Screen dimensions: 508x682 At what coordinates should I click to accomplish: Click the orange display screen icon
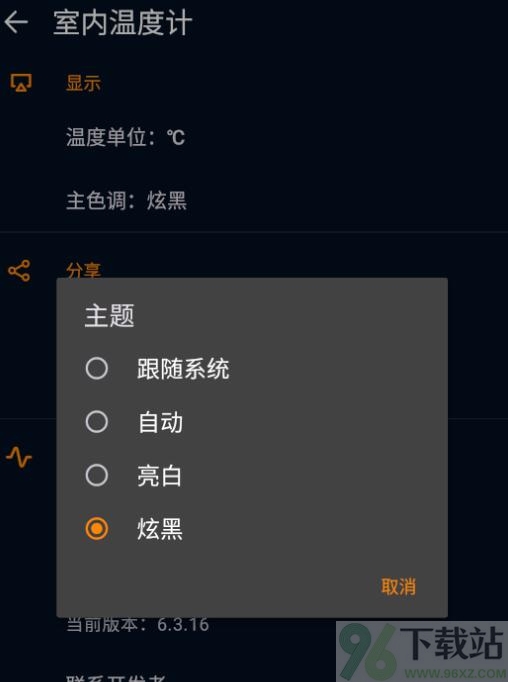21,82
